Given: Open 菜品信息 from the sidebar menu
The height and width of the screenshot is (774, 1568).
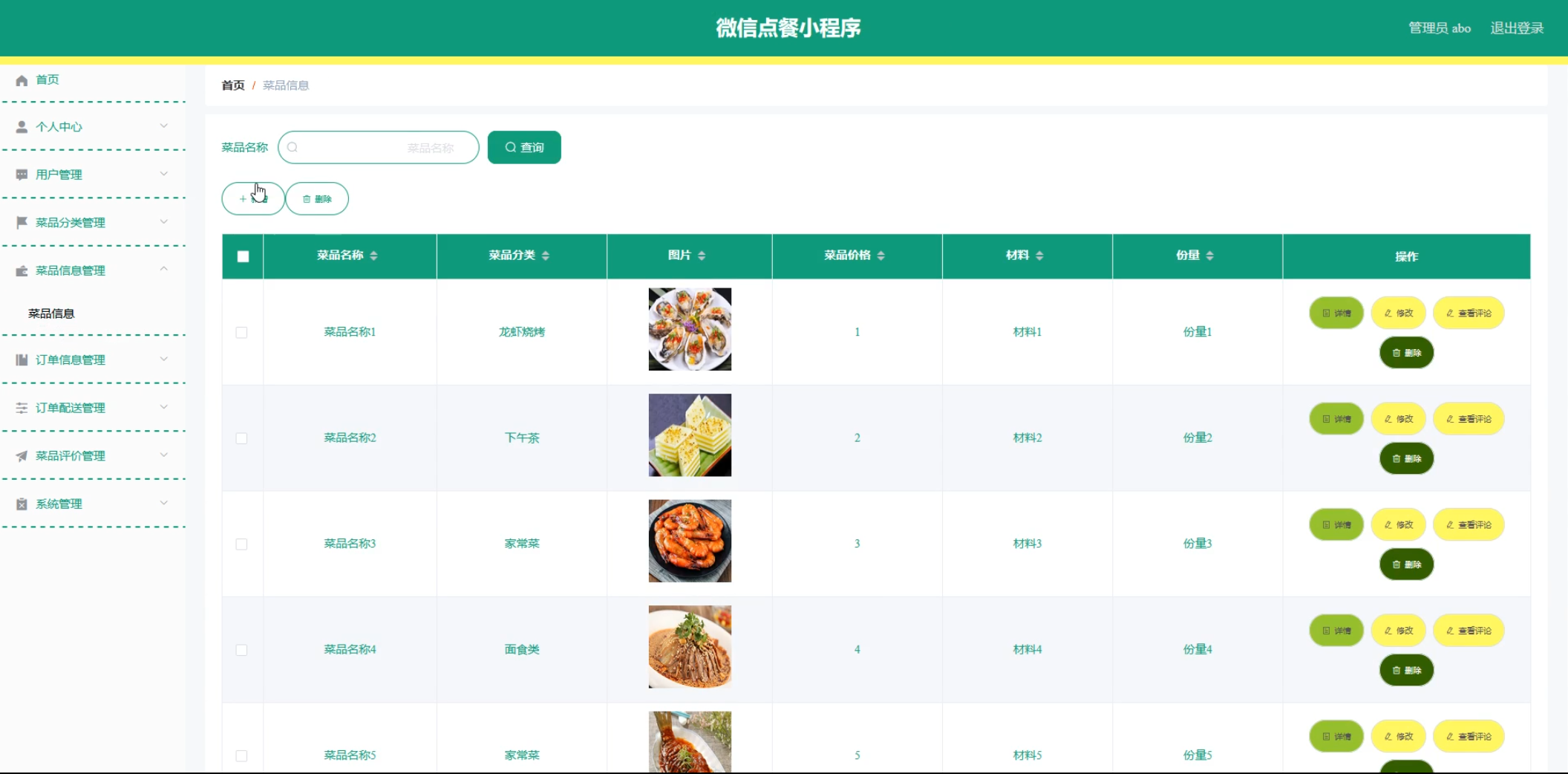Looking at the screenshot, I should [52, 313].
